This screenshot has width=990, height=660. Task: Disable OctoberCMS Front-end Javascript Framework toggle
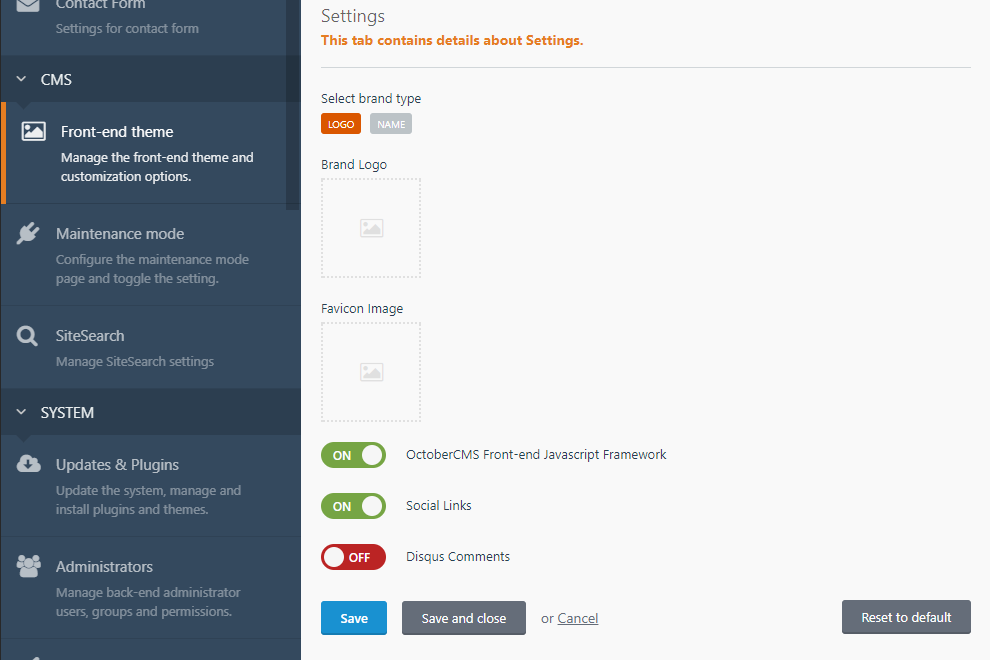[x=354, y=455]
